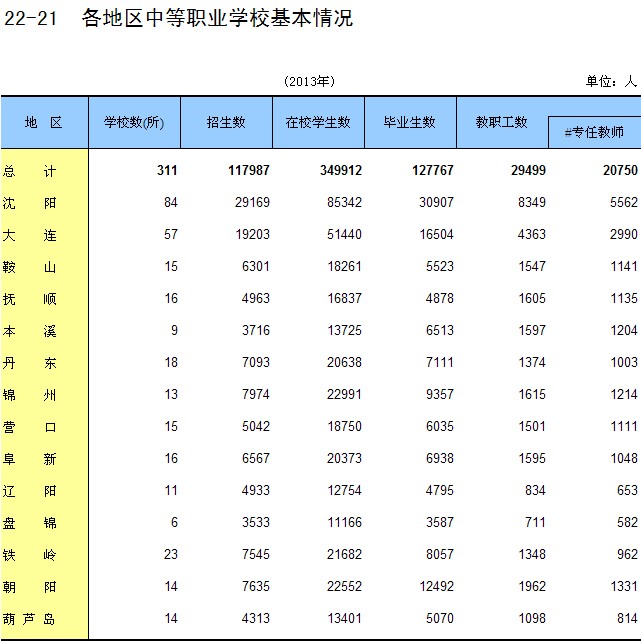Select Huludao students cell 13401
Image resolution: width=641 pixels, height=641 pixels.
point(344,618)
